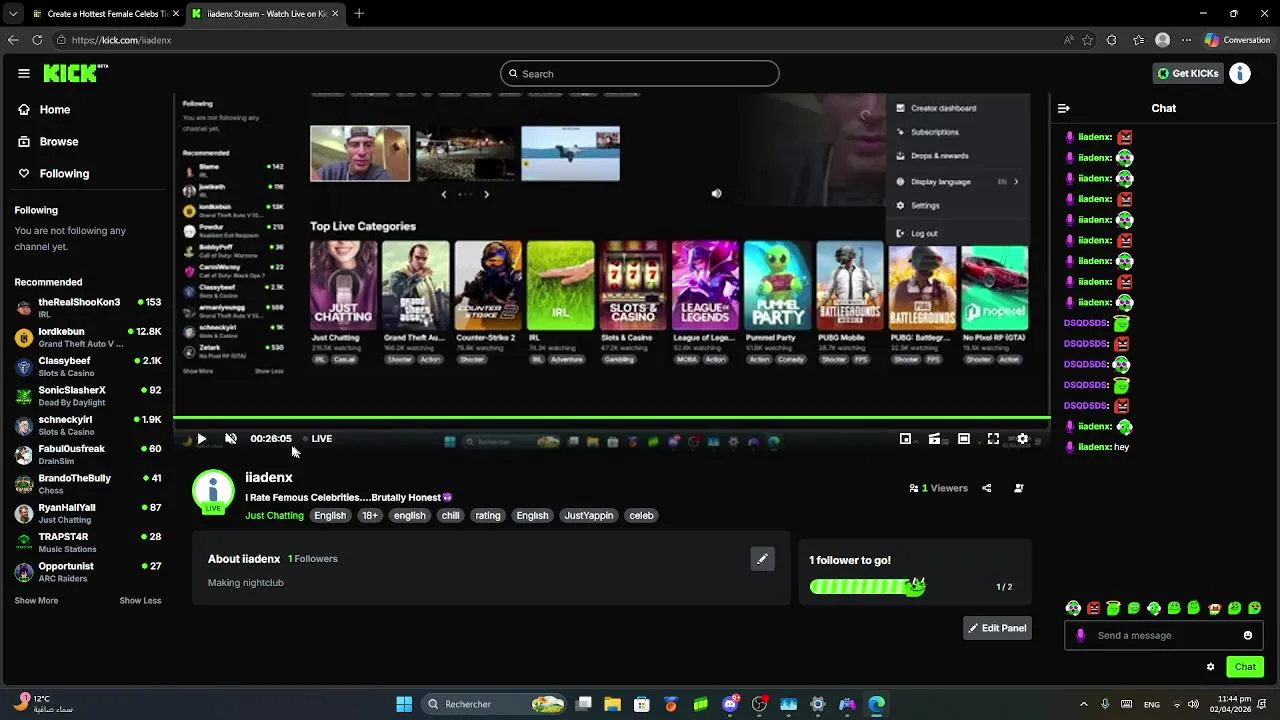Open Opportunist recommended channel

click(x=88, y=571)
